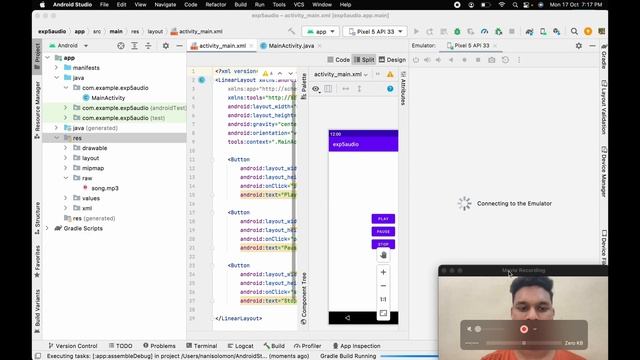Click the Expand All icon in Project panel
Image resolution: width=640 pixels, height=360 pixels.
coord(134,46)
